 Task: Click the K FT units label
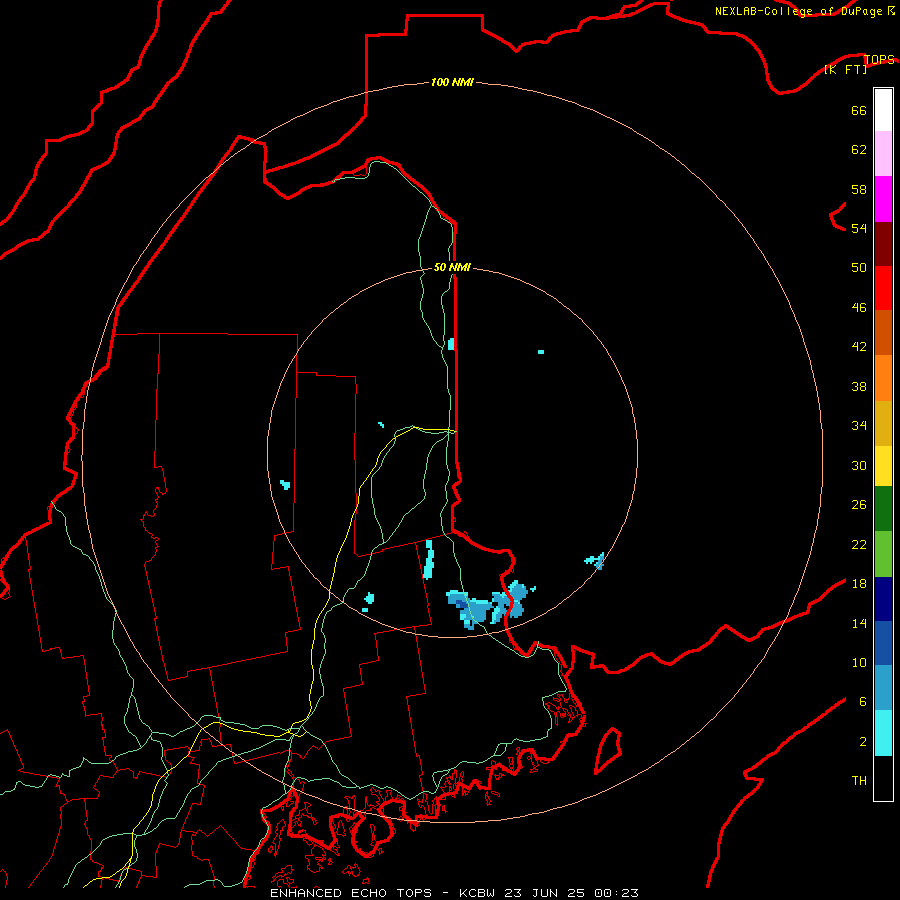pos(845,69)
